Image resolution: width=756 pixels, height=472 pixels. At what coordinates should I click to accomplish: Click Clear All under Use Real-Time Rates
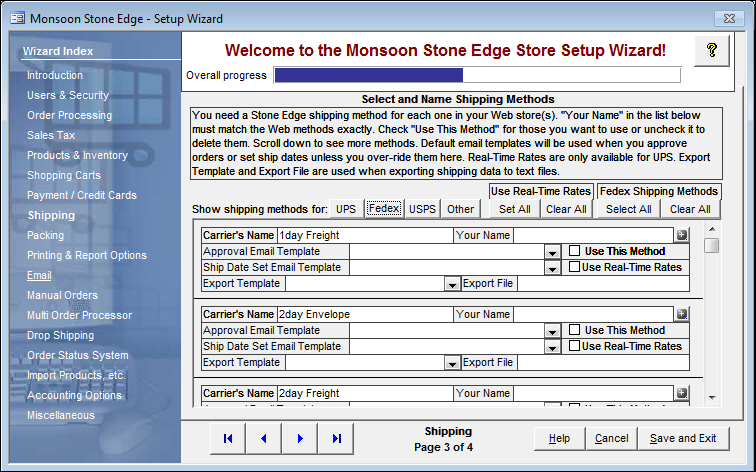point(566,209)
